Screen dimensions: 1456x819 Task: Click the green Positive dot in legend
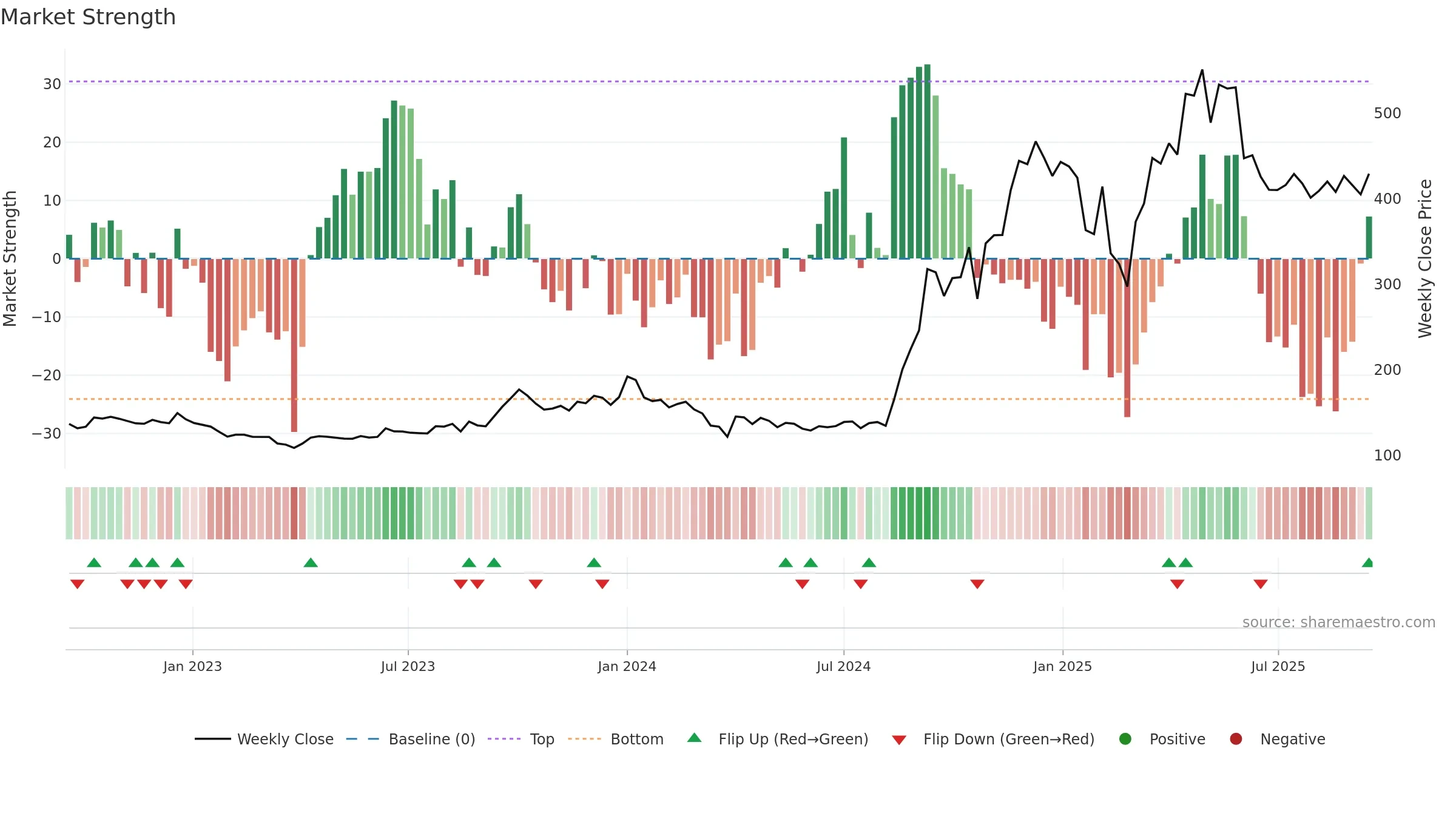[1125, 739]
